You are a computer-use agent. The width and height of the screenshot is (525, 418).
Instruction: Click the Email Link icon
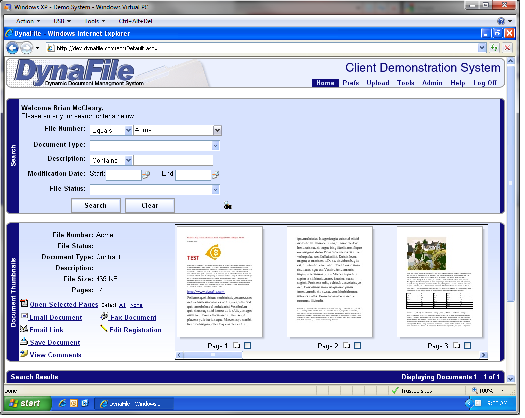click(24, 329)
